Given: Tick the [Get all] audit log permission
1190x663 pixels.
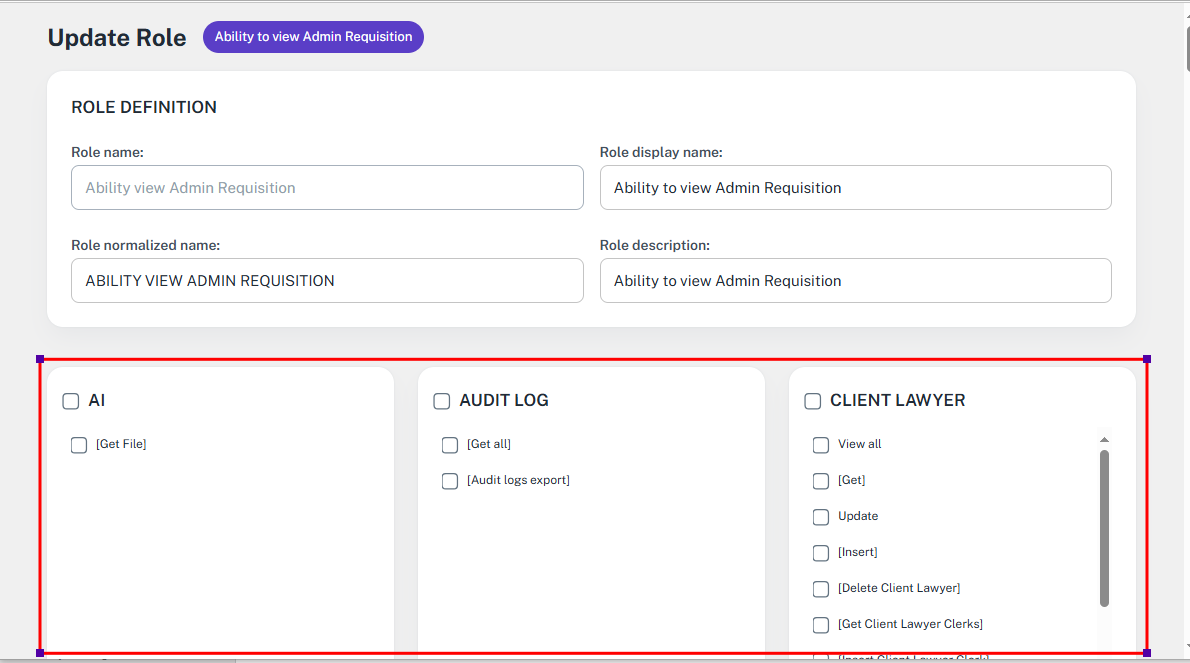Looking at the screenshot, I should pyautogui.click(x=450, y=445).
